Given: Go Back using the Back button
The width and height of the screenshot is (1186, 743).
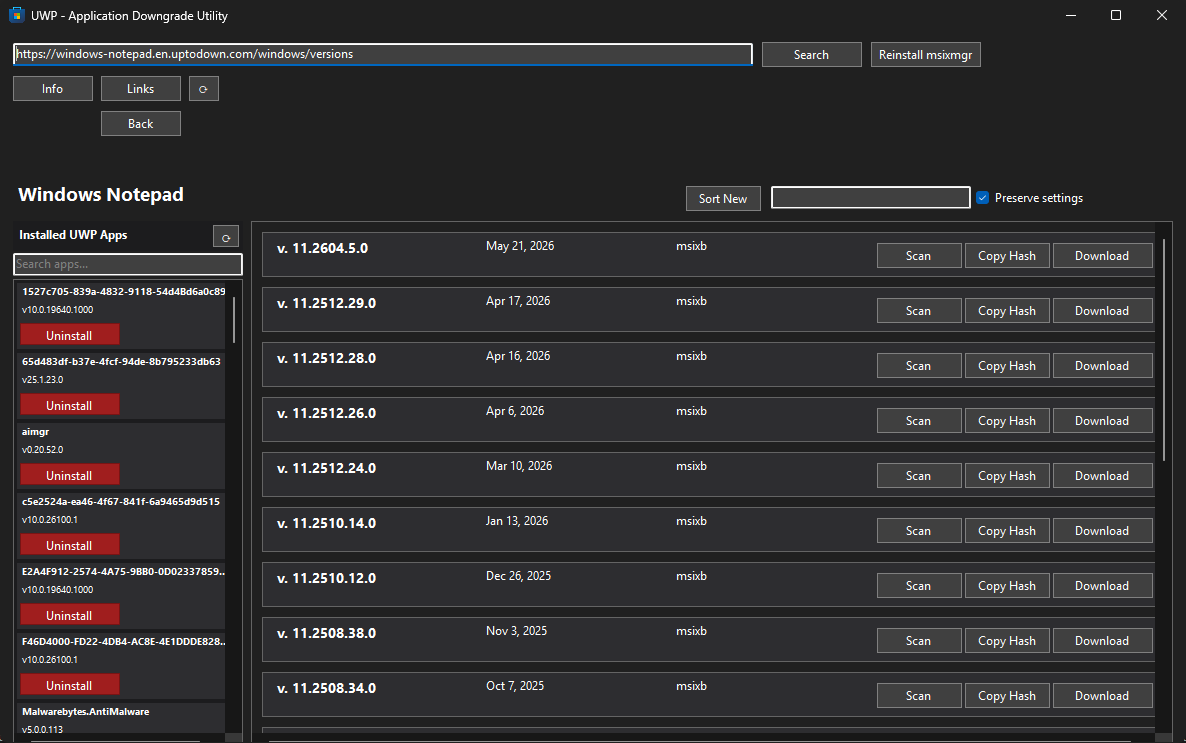Looking at the screenshot, I should click(141, 123).
